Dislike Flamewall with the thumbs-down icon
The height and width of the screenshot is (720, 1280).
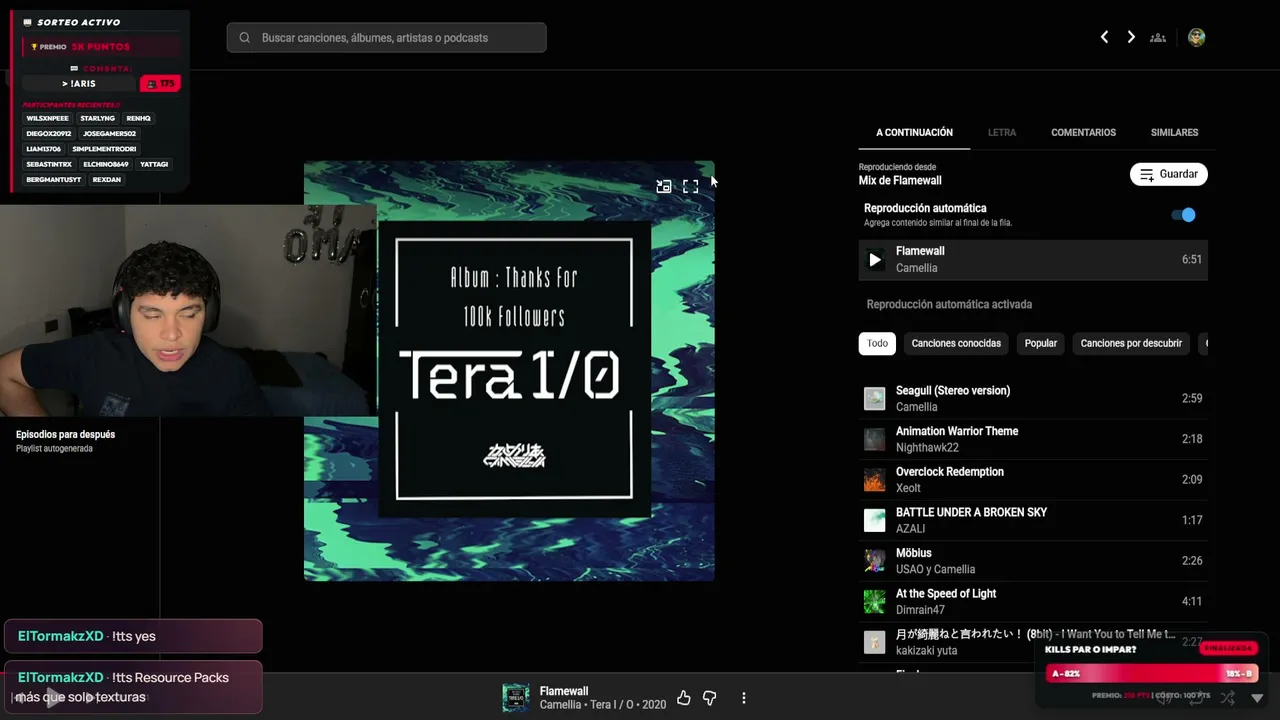point(710,698)
